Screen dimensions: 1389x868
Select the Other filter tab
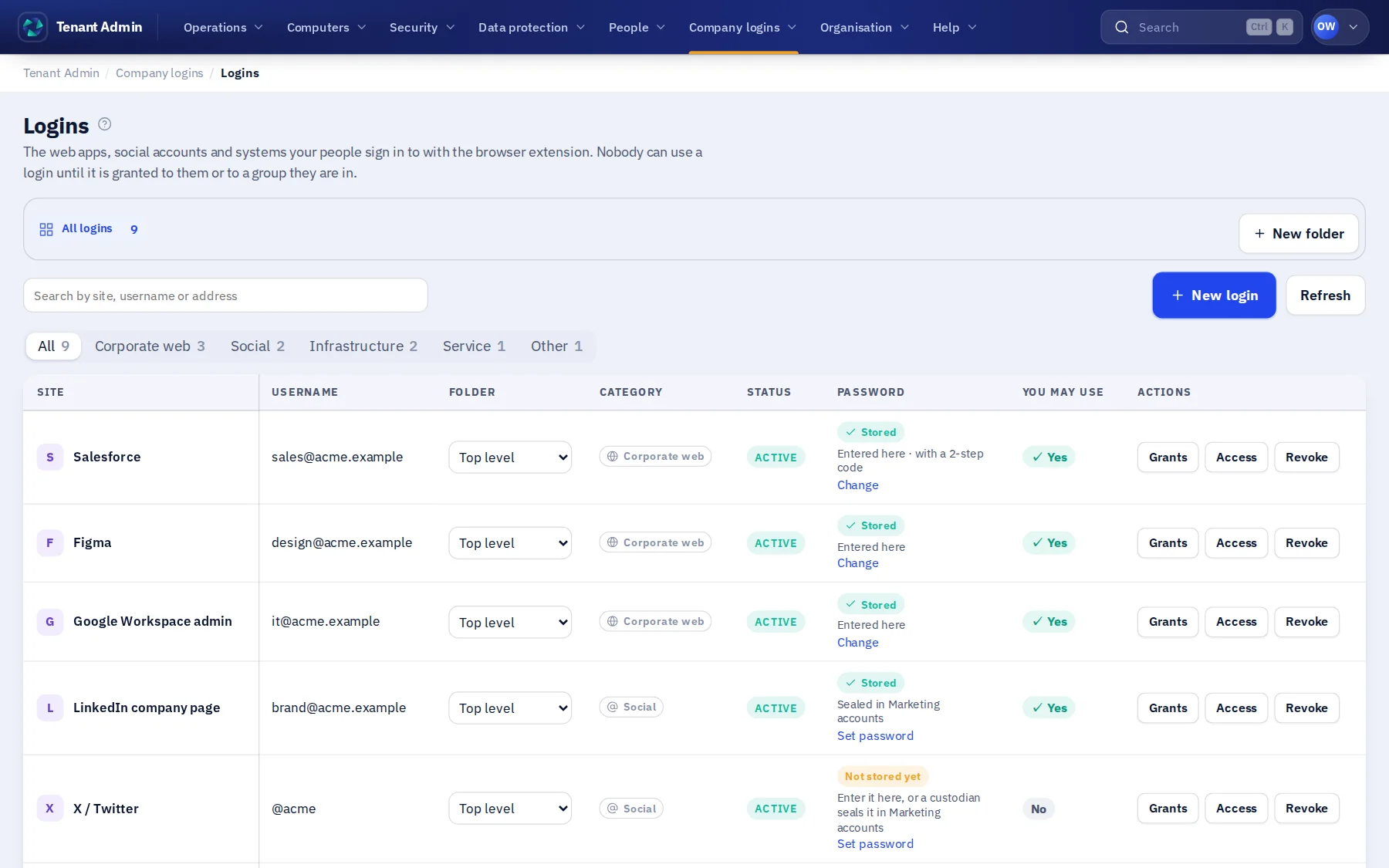pyautogui.click(x=556, y=346)
